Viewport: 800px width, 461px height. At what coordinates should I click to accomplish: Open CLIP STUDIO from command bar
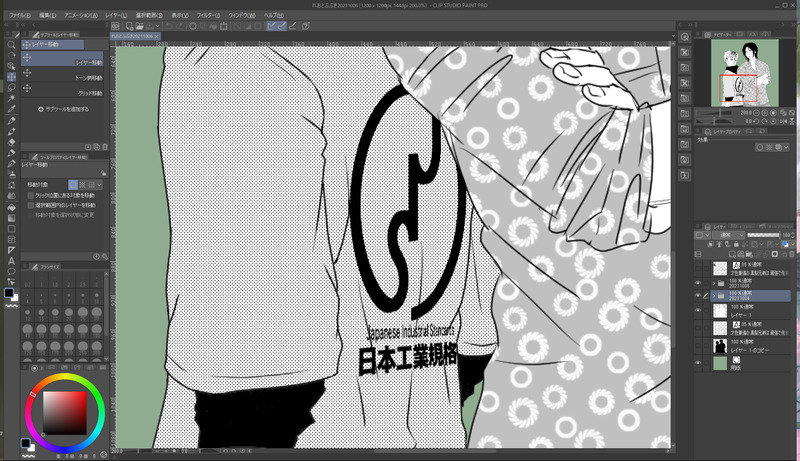tap(116, 26)
